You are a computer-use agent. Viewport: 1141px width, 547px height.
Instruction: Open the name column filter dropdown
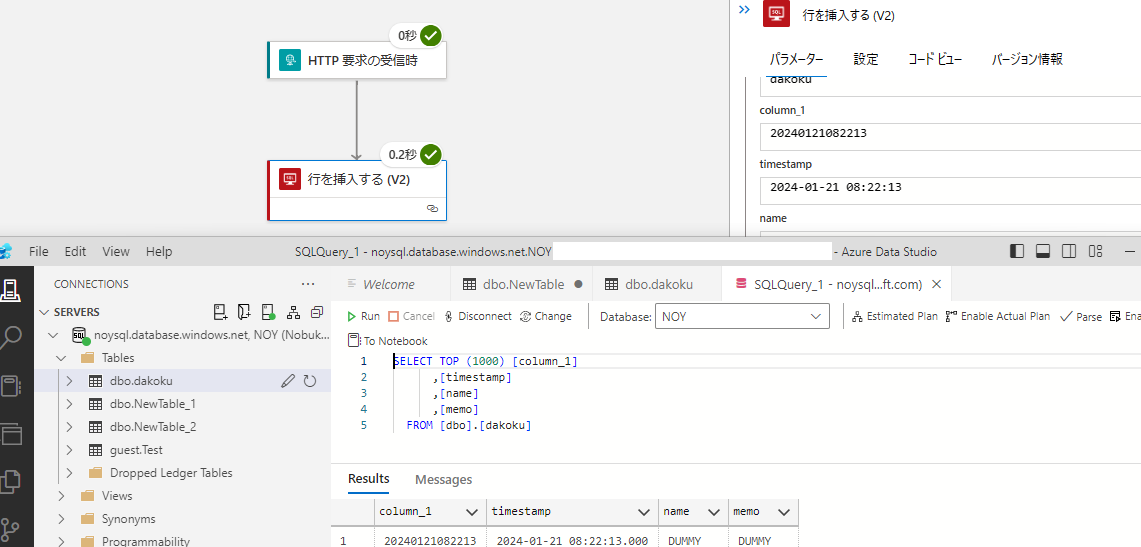pos(714,512)
